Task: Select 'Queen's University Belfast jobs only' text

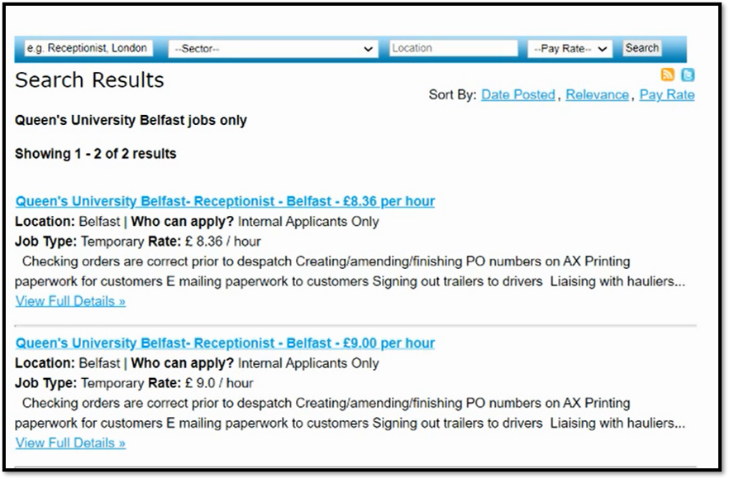Action: click(131, 120)
